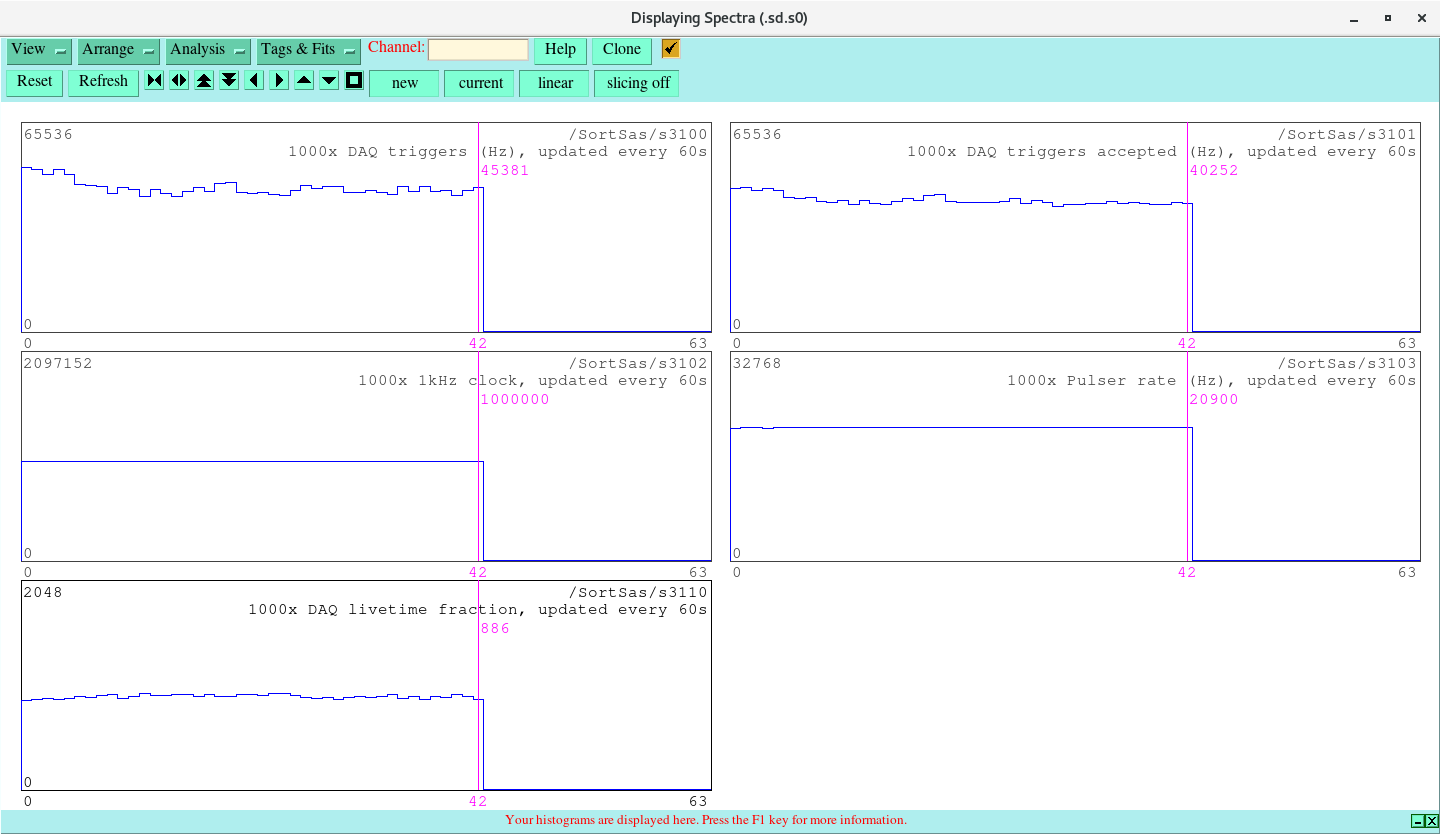Screen dimensions: 1440x834
Task: Click the Reset button
Action: (34, 82)
